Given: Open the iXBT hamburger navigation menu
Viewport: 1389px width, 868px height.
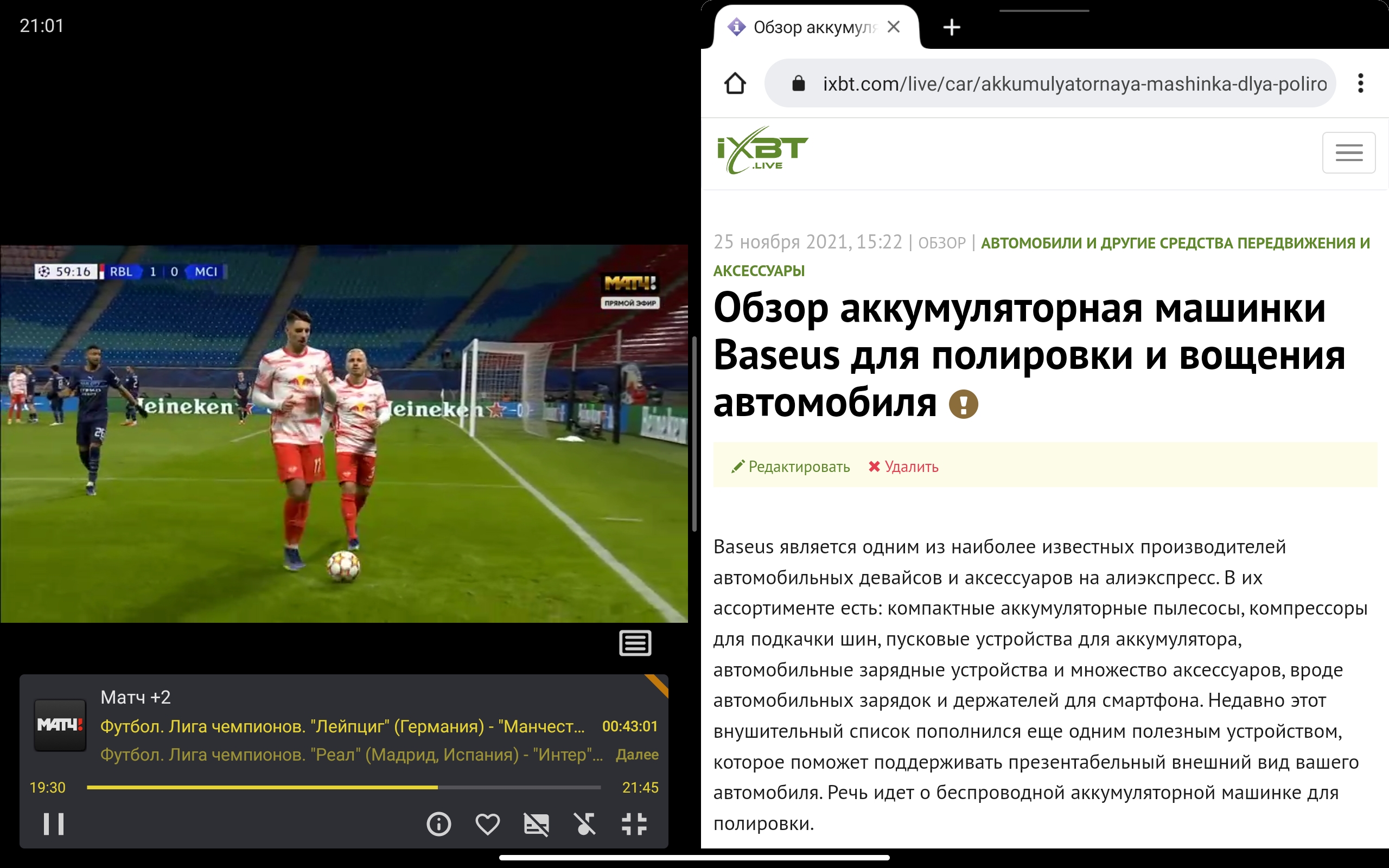Looking at the screenshot, I should [1348, 152].
